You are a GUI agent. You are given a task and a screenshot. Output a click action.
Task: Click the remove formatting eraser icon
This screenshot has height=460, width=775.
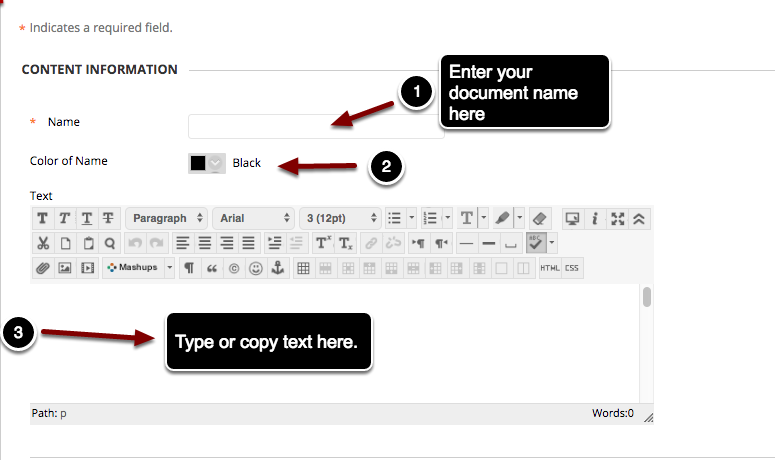click(540, 218)
